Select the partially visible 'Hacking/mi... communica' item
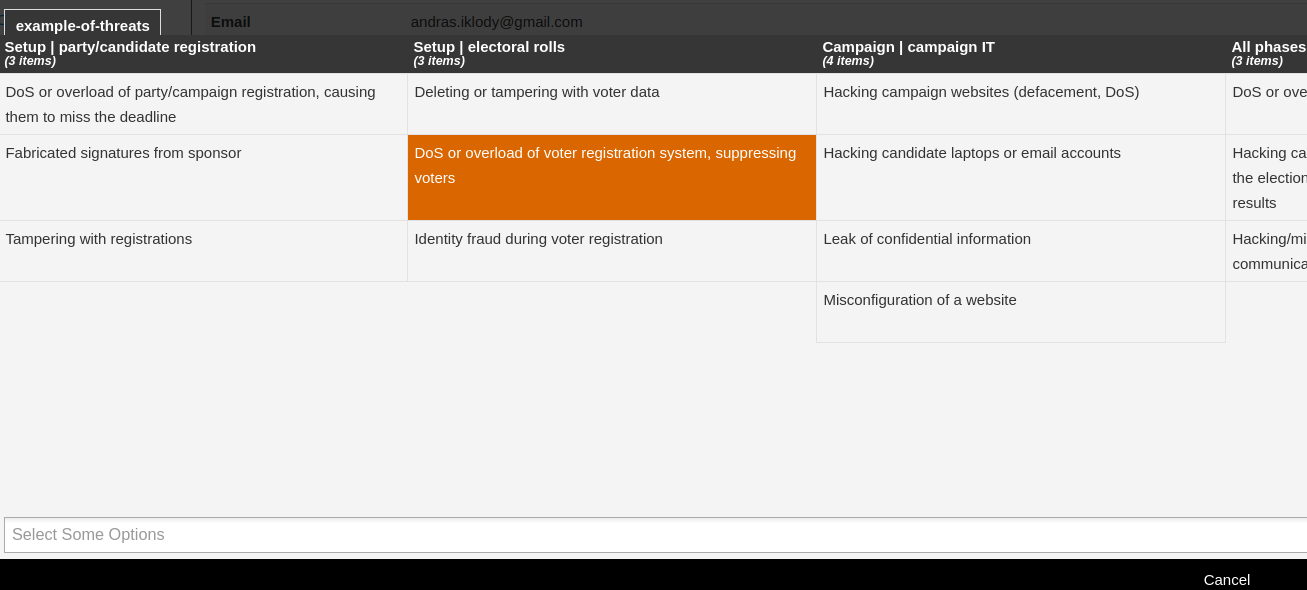The image size is (1307, 590). pos(1268,251)
